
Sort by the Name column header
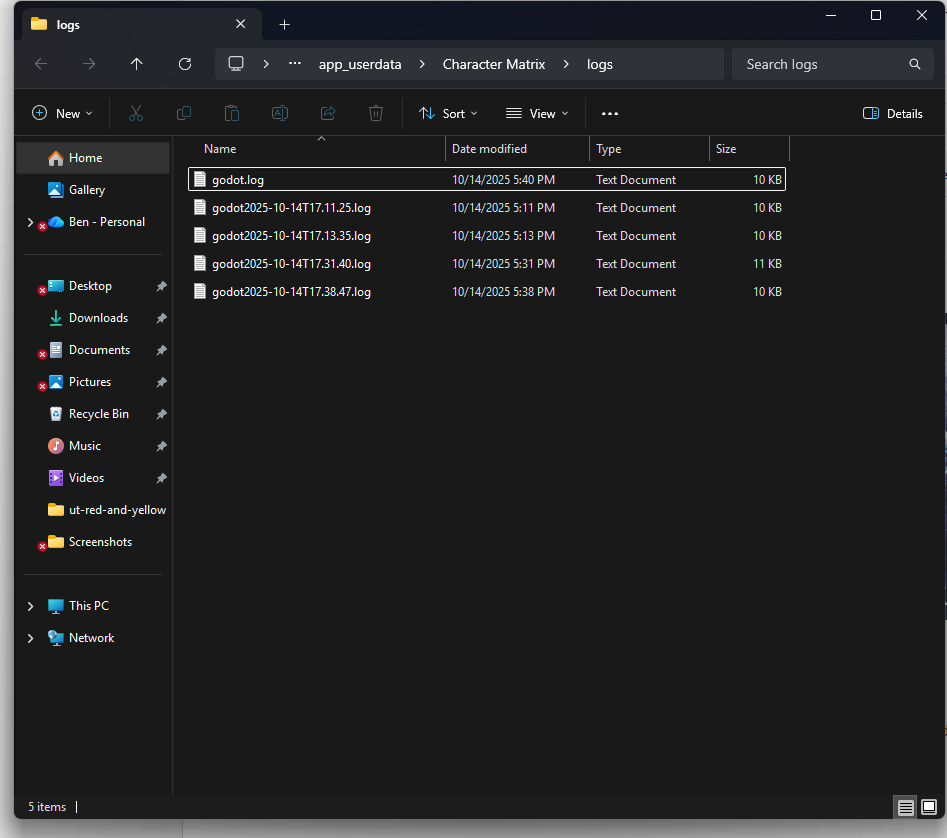click(317, 149)
